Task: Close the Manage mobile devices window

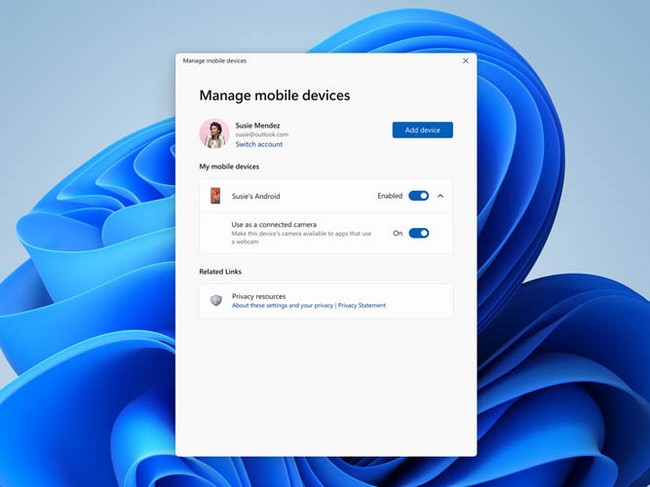Action: coord(466,61)
